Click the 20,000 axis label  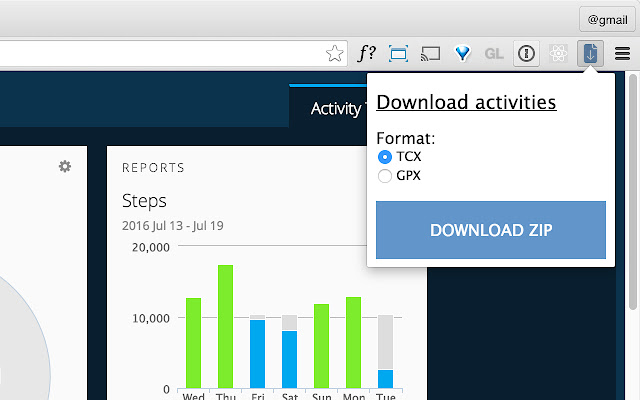coord(151,247)
